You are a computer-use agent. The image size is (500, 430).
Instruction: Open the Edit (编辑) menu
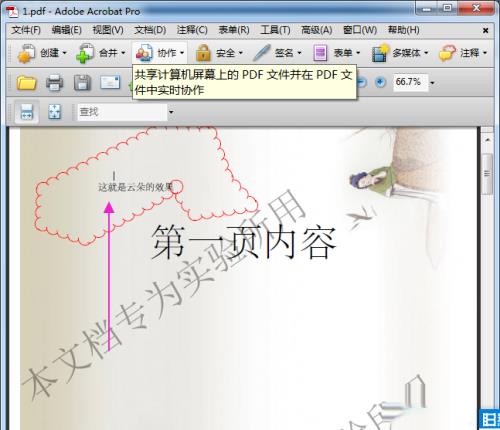[x=67, y=30]
